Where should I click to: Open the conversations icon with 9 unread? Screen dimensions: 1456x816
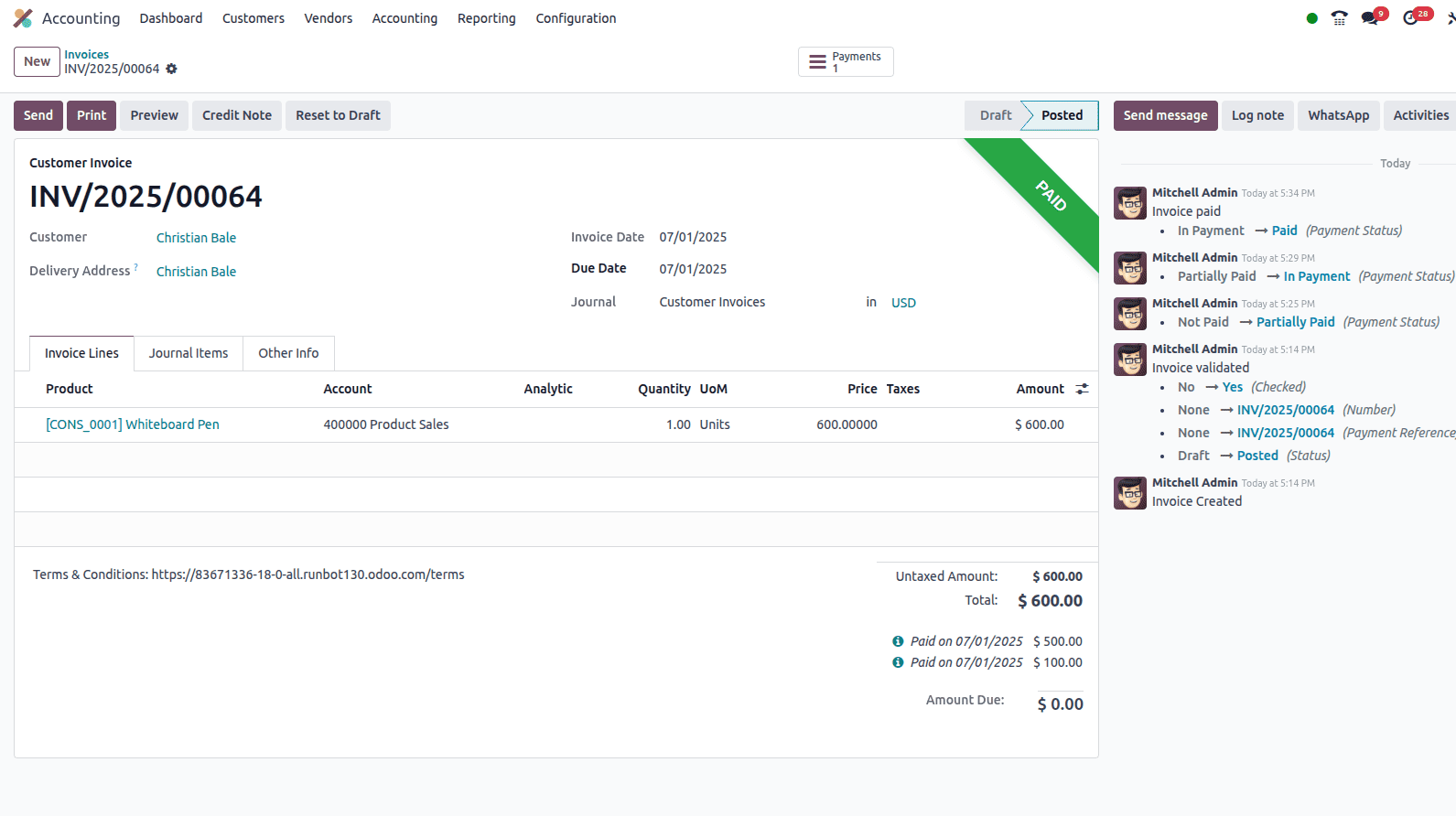pyautogui.click(x=1370, y=18)
